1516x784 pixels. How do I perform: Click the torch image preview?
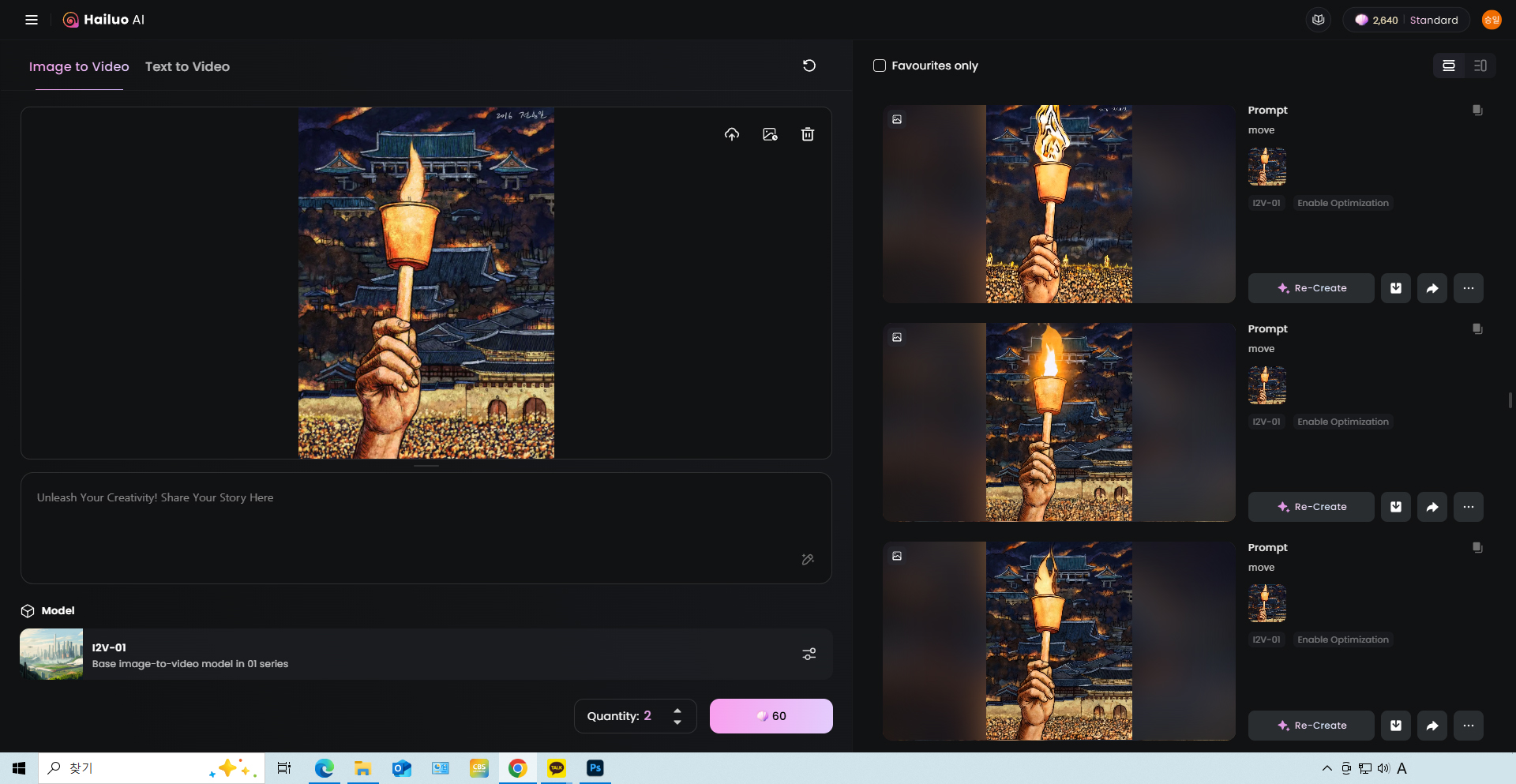426,283
